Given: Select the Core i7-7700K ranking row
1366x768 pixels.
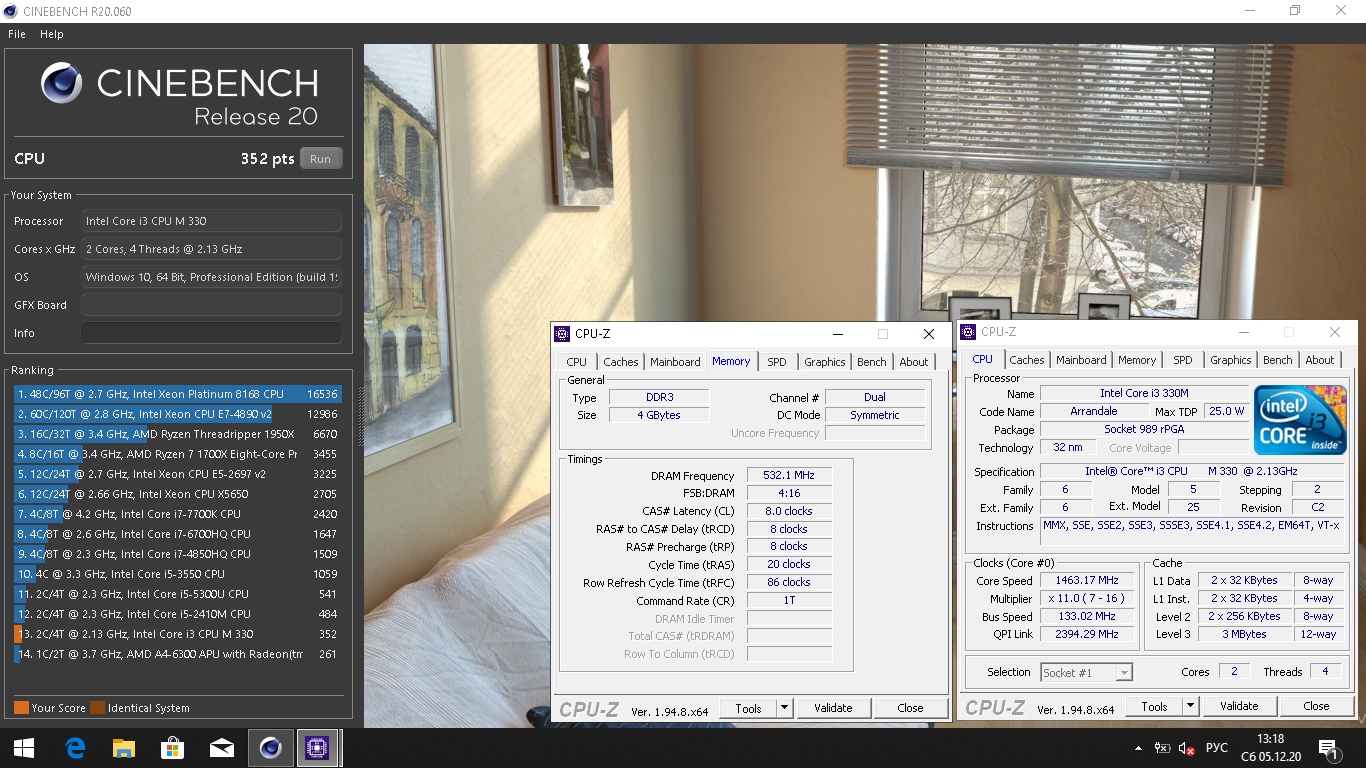Looking at the screenshot, I should [177, 514].
